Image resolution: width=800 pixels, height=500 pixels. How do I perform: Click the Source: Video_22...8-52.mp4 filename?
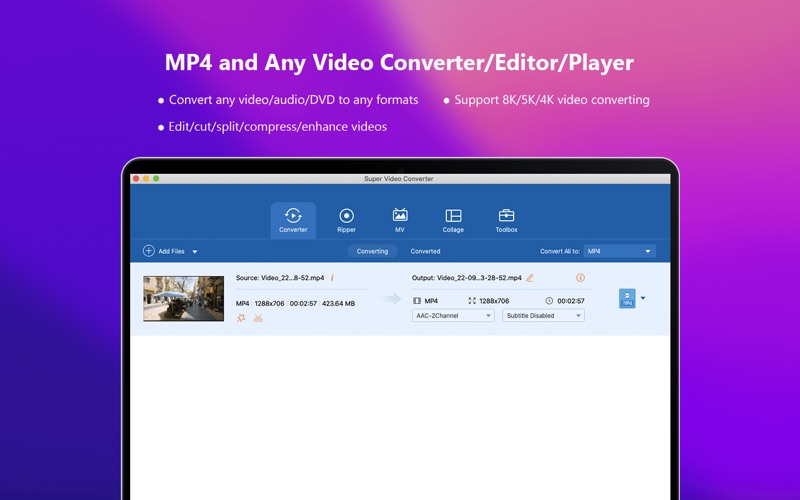[x=280, y=278]
